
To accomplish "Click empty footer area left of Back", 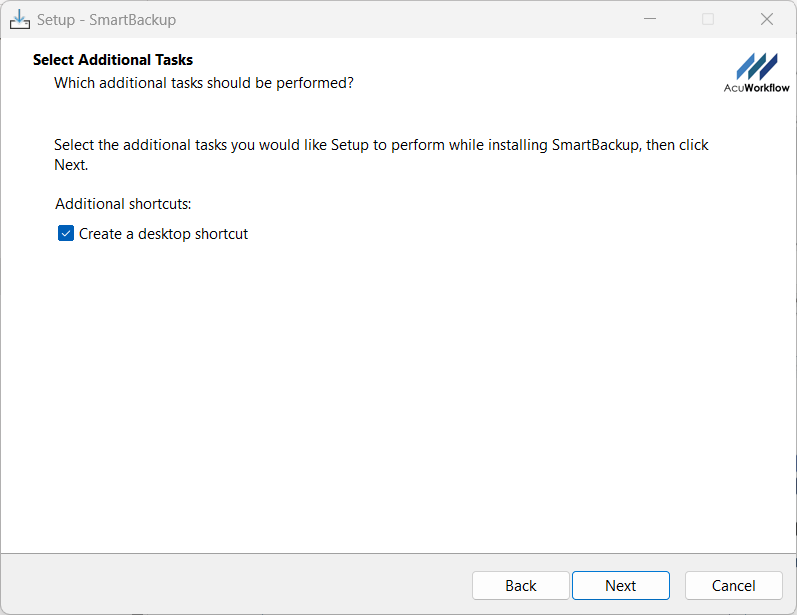I will click(x=230, y=586).
